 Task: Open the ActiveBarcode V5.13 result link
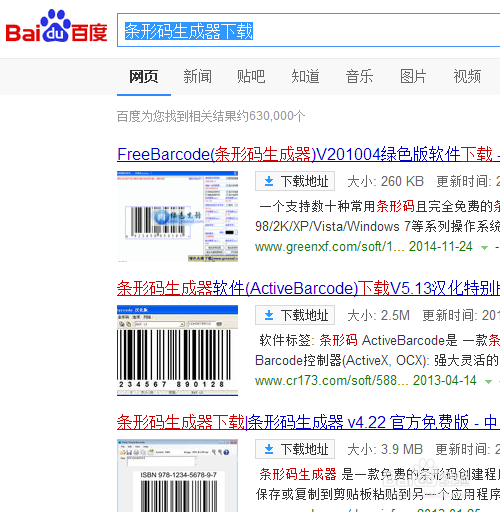308,289
